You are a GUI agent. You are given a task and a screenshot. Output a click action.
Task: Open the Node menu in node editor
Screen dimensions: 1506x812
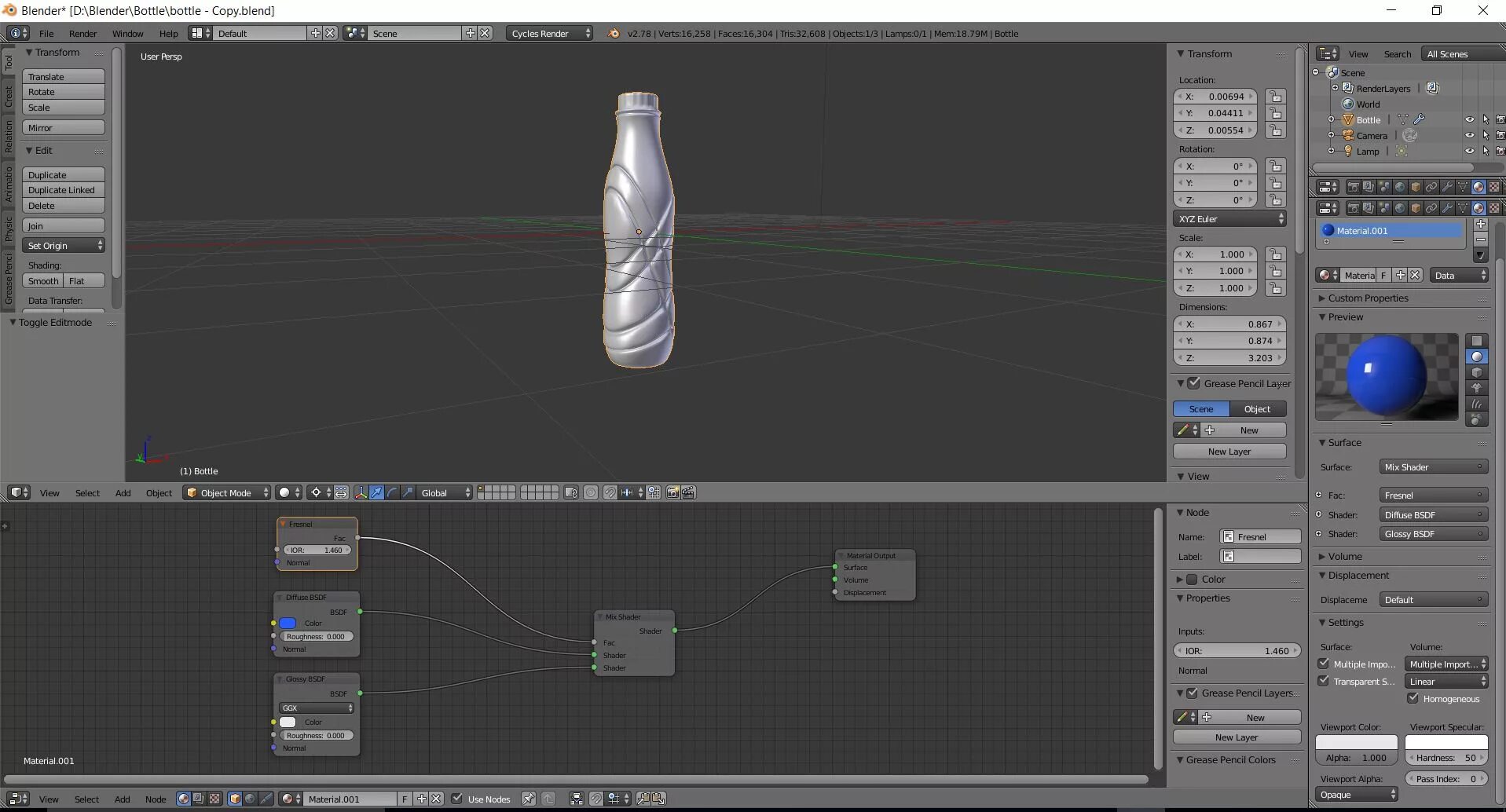(156, 799)
